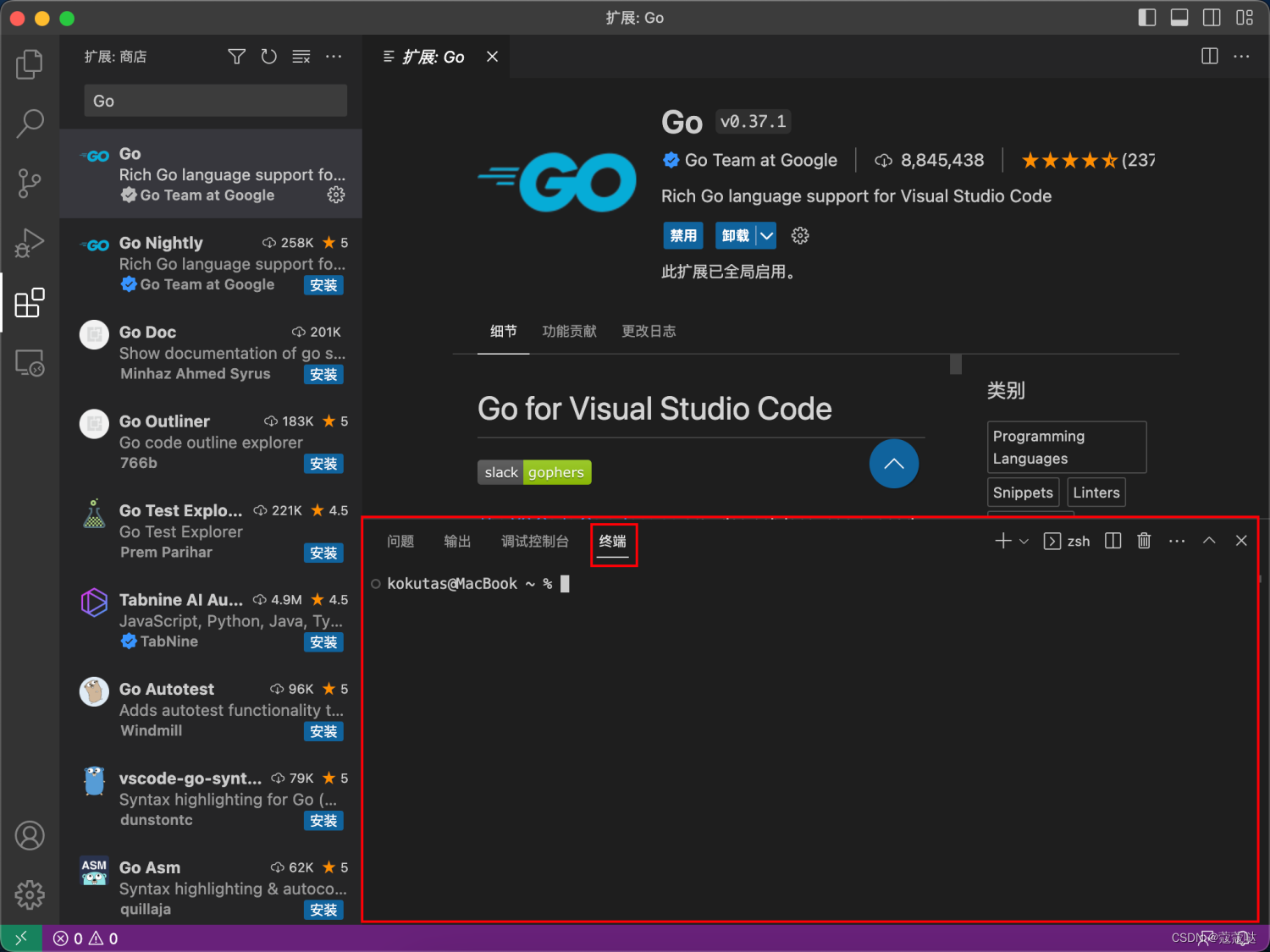Open the 输出 panel tab
Screen dimensions: 1270x952
click(x=457, y=542)
